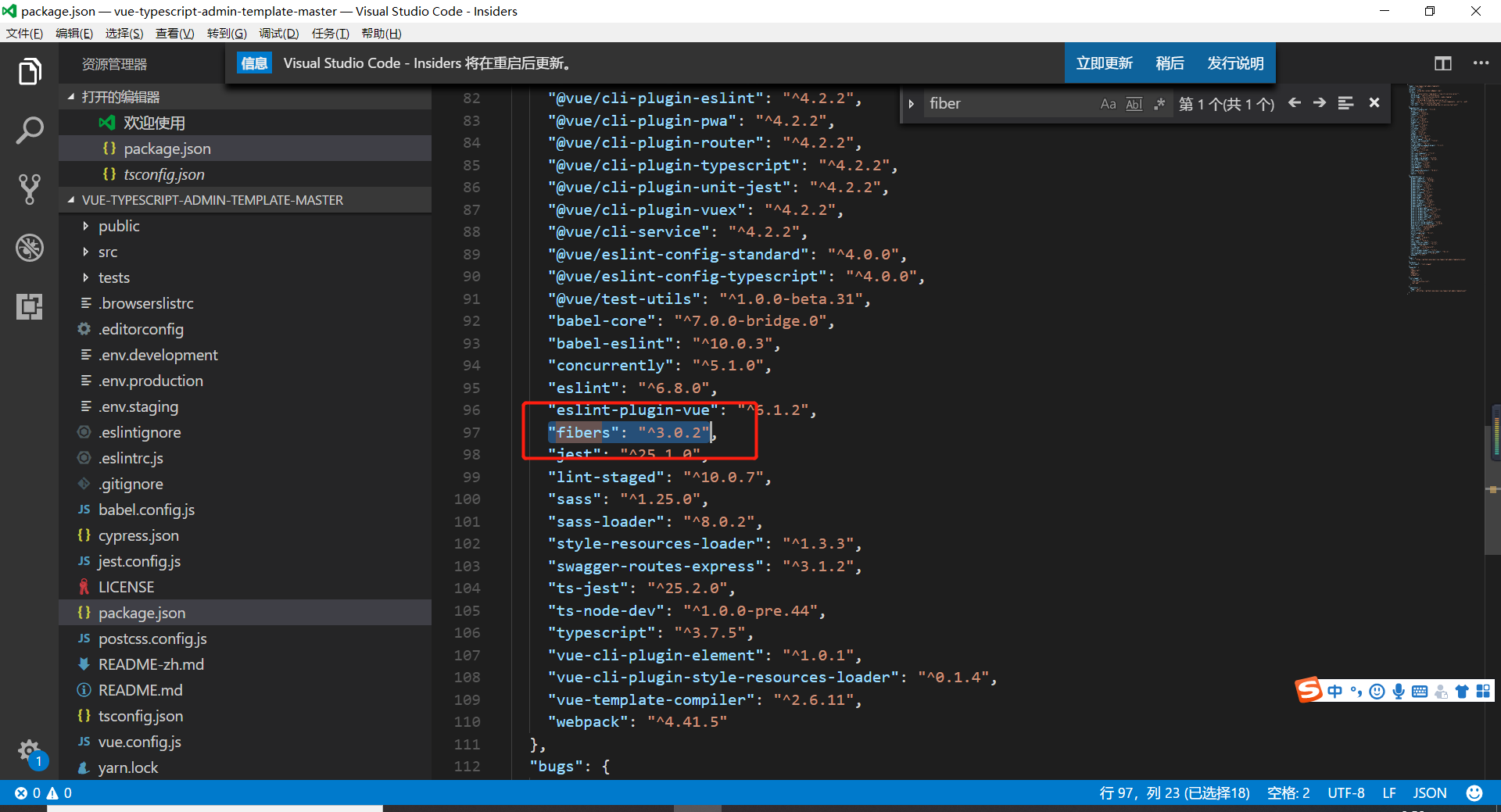Screen dimensions: 1501x812
Task: Expand the replace field toggle arrow
Action: [x=912, y=104]
